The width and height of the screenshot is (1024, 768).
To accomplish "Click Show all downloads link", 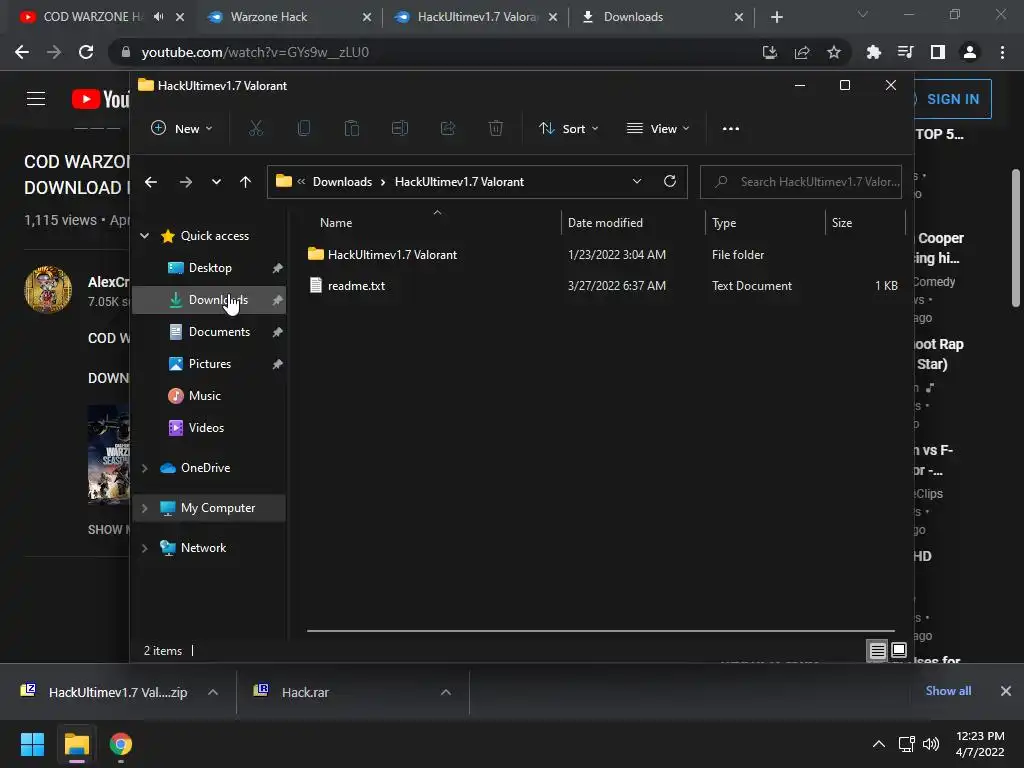I will [948, 691].
